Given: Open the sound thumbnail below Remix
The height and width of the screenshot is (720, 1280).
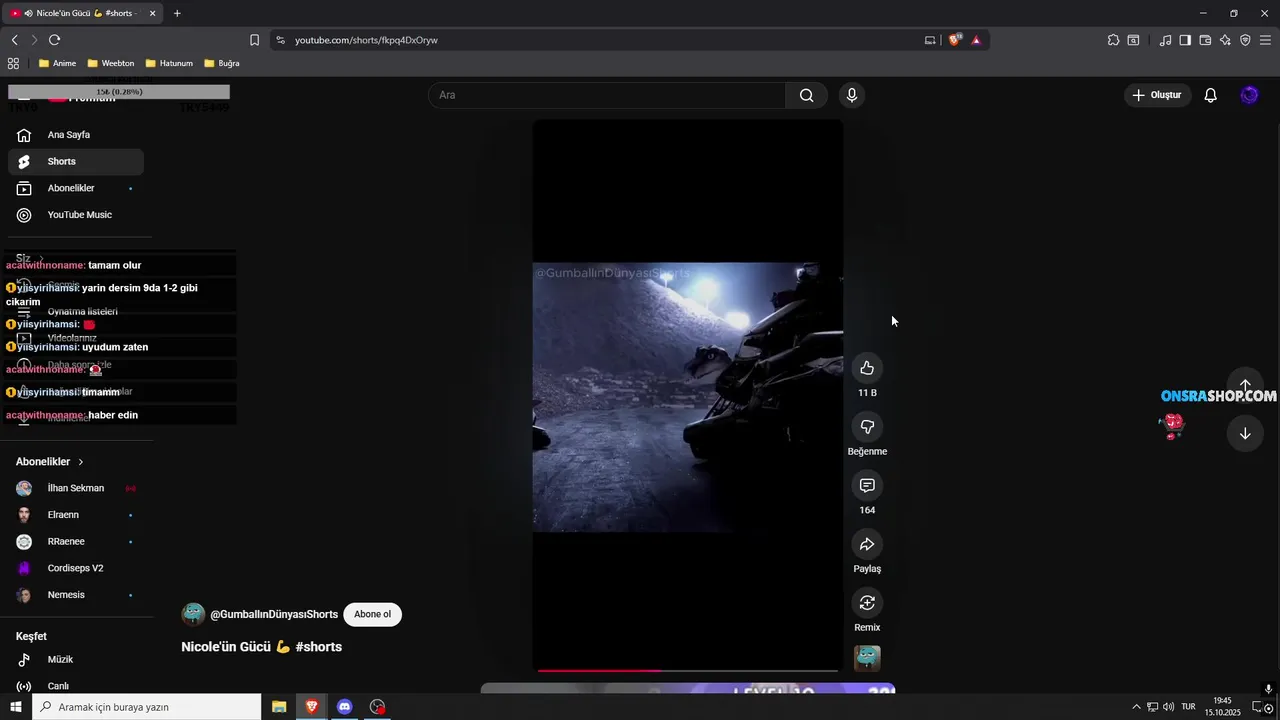Looking at the screenshot, I should coord(867,657).
